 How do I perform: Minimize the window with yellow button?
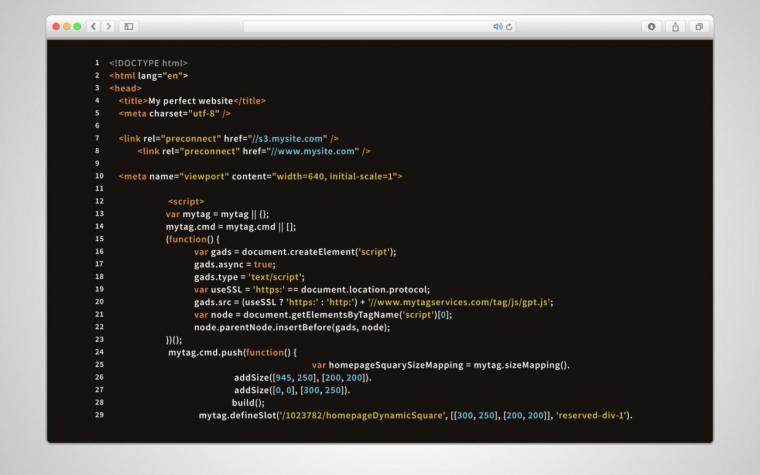click(67, 26)
